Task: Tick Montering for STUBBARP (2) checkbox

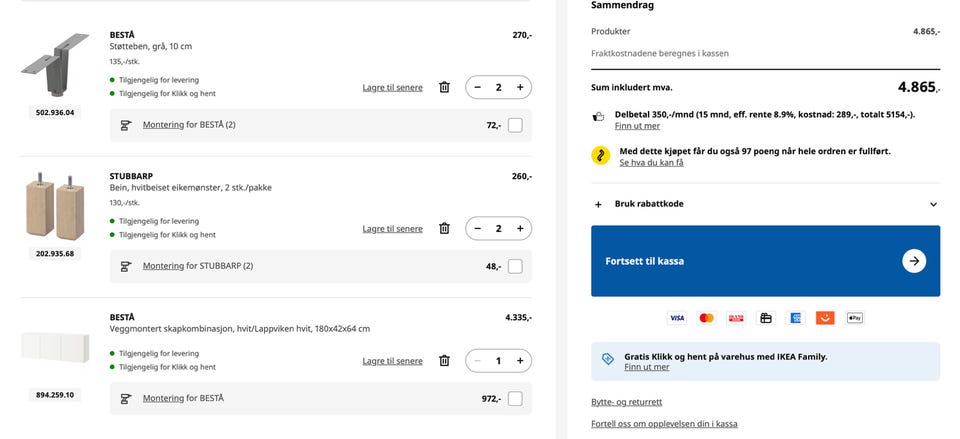Action: pyautogui.click(x=515, y=266)
